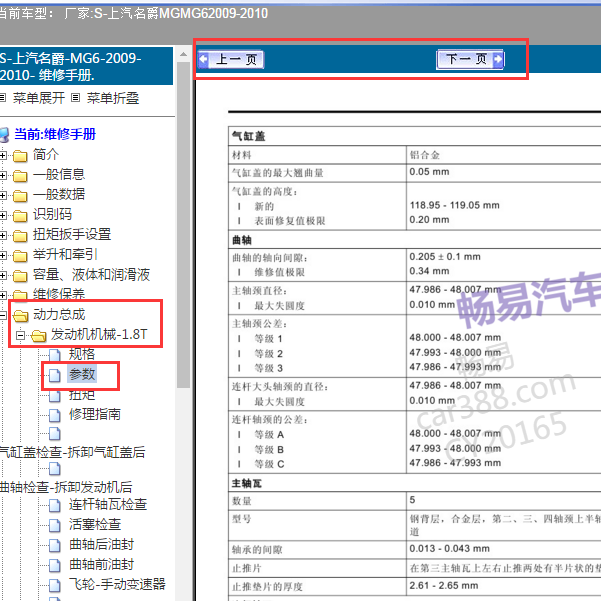Image resolution: width=601 pixels, height=601 pixels.
Task: Click the open 动力总成 folder icon
Action: 20,316
